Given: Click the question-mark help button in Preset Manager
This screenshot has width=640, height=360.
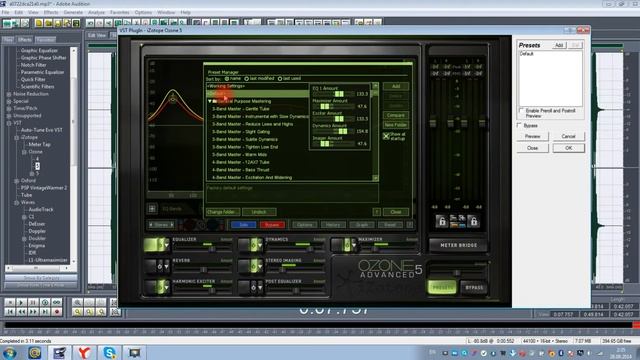Looking at the screenshot, I should coord(376,212).
